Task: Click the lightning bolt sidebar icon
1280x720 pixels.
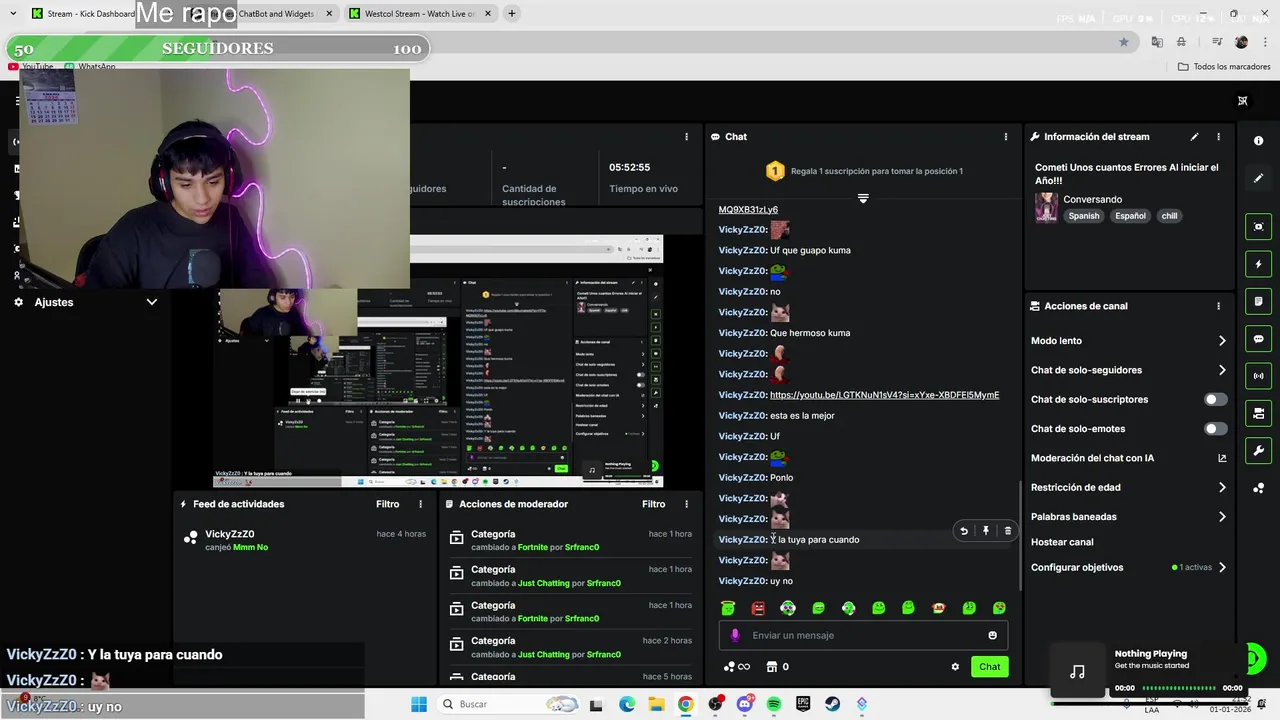Action: [1258, 264]
